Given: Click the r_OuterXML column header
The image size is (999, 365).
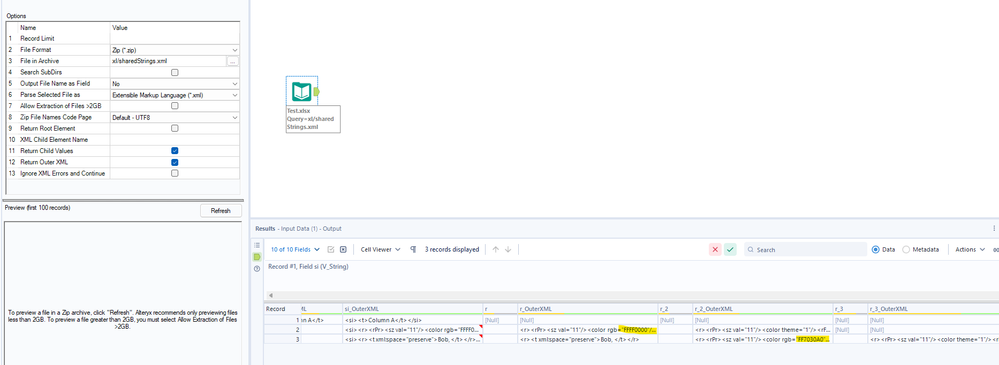Looking at the screenshot, I should click(587, 308).
